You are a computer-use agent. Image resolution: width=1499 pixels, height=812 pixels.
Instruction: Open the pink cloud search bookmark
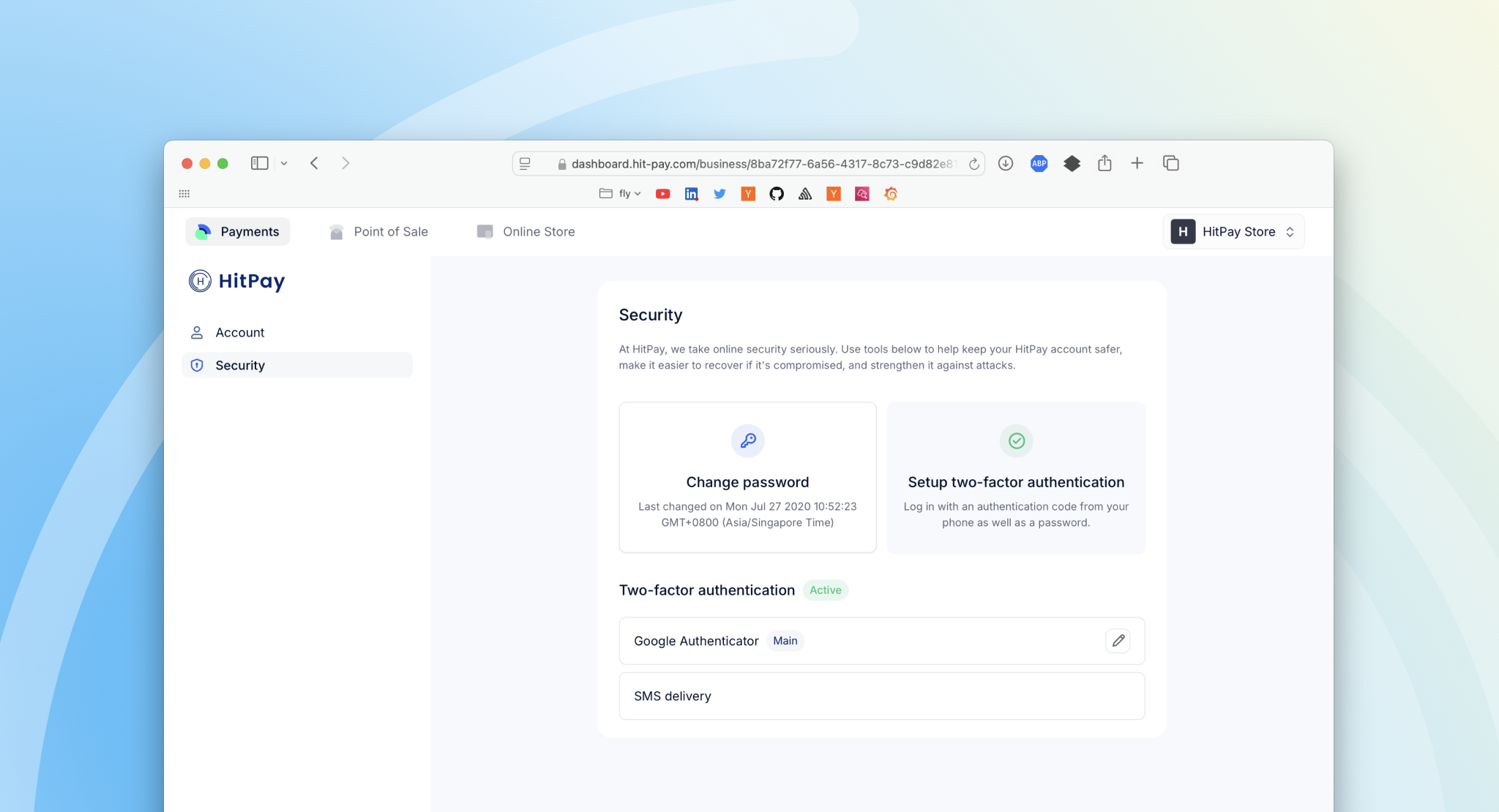862,194
